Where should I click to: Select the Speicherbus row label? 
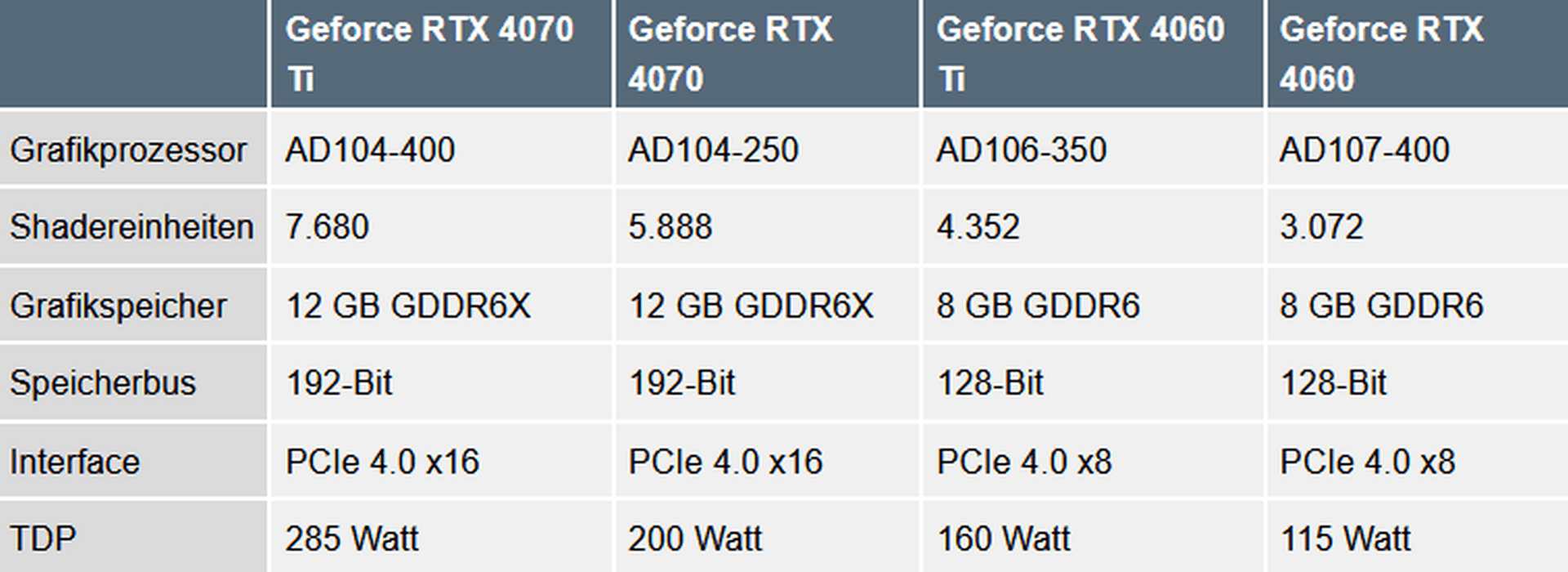click(103, 383)
